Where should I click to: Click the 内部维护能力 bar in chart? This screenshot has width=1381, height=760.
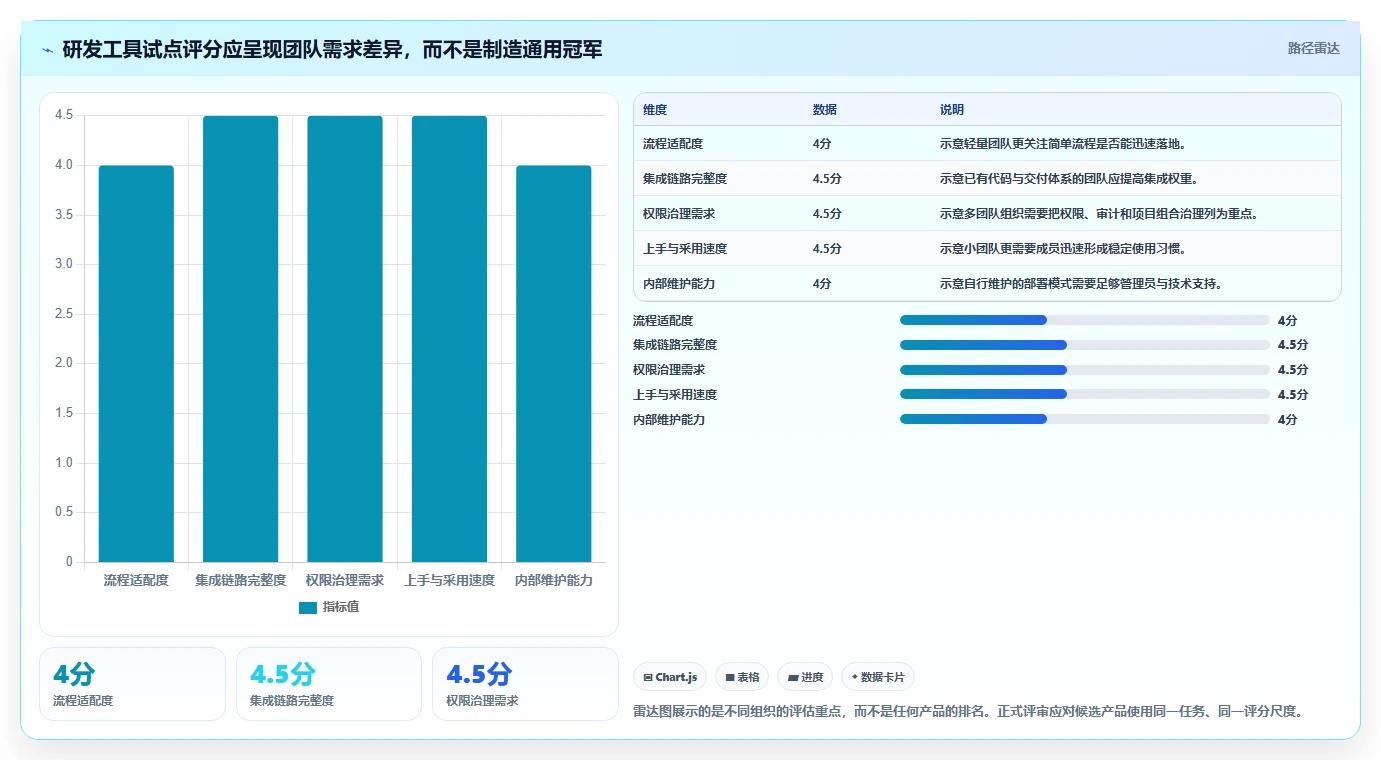click(x=554, y=364)
